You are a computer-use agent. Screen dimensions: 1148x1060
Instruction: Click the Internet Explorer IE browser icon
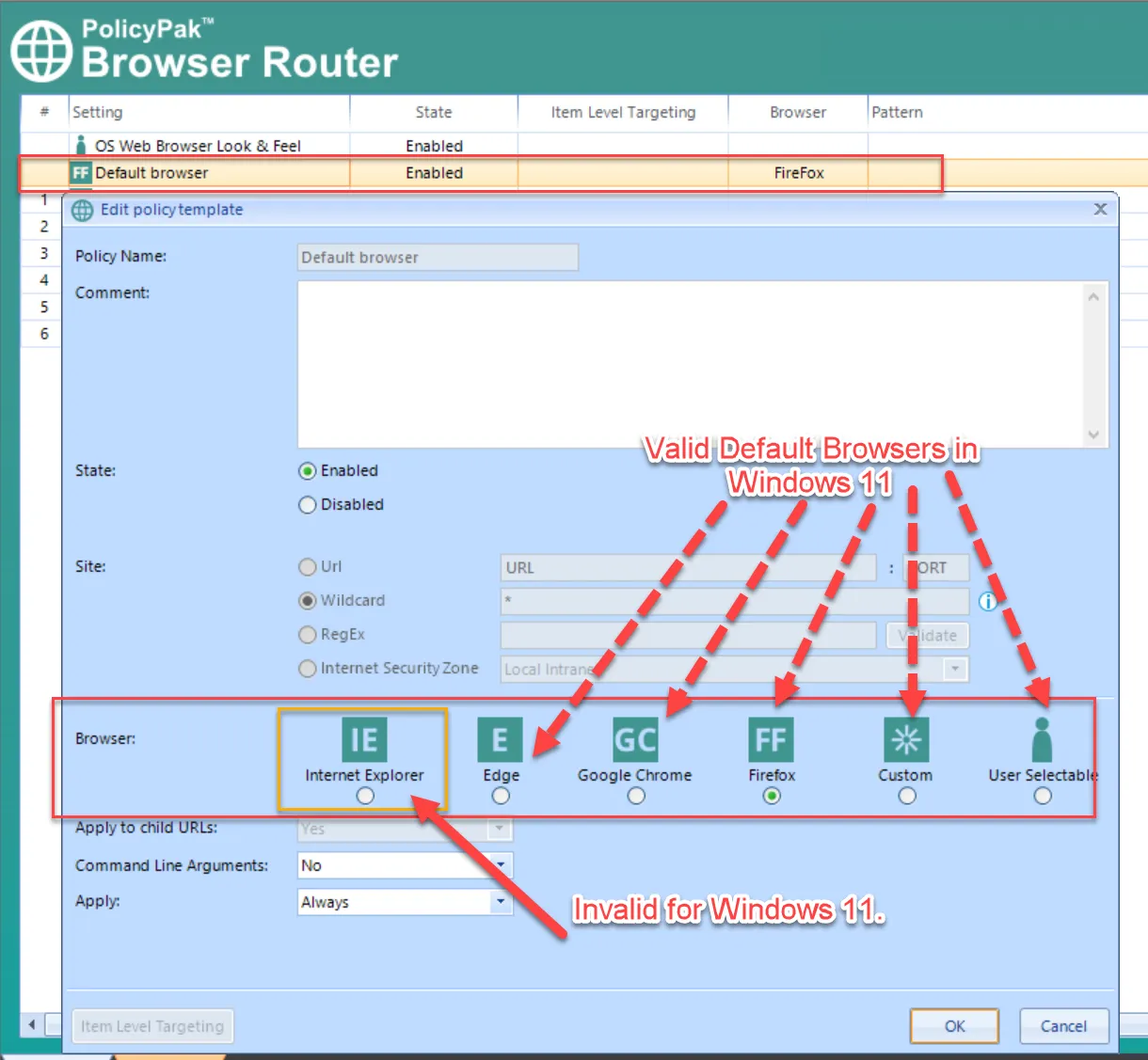pos(364,739)
